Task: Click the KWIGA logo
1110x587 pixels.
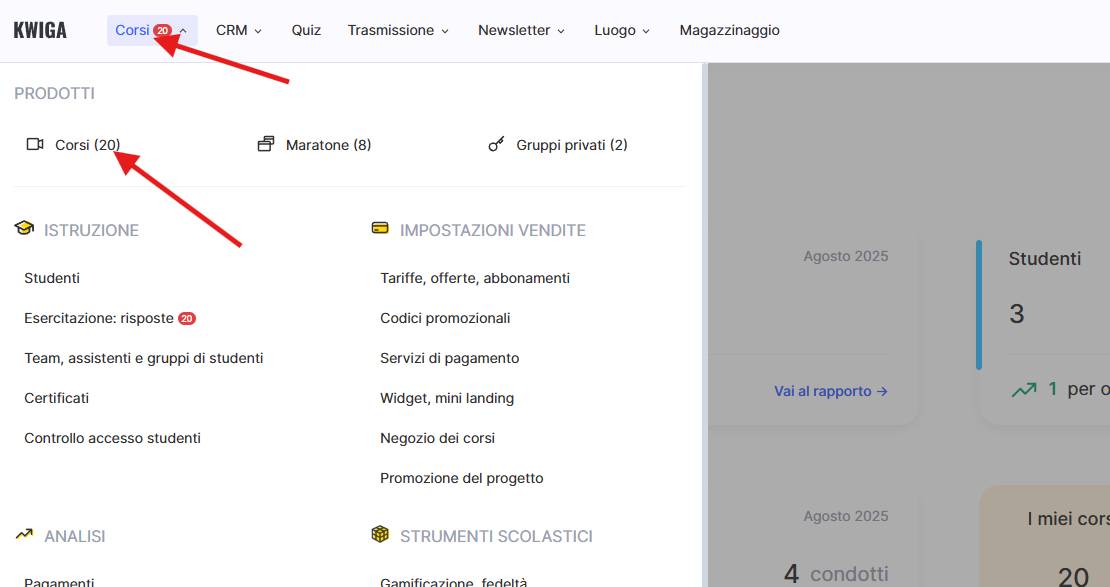Action: 40,30
